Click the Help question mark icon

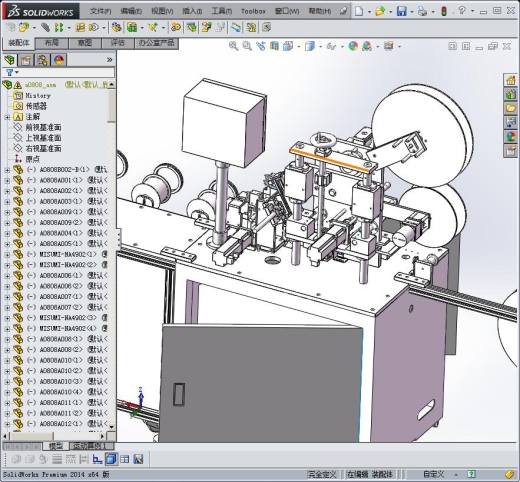click(462, 11)
